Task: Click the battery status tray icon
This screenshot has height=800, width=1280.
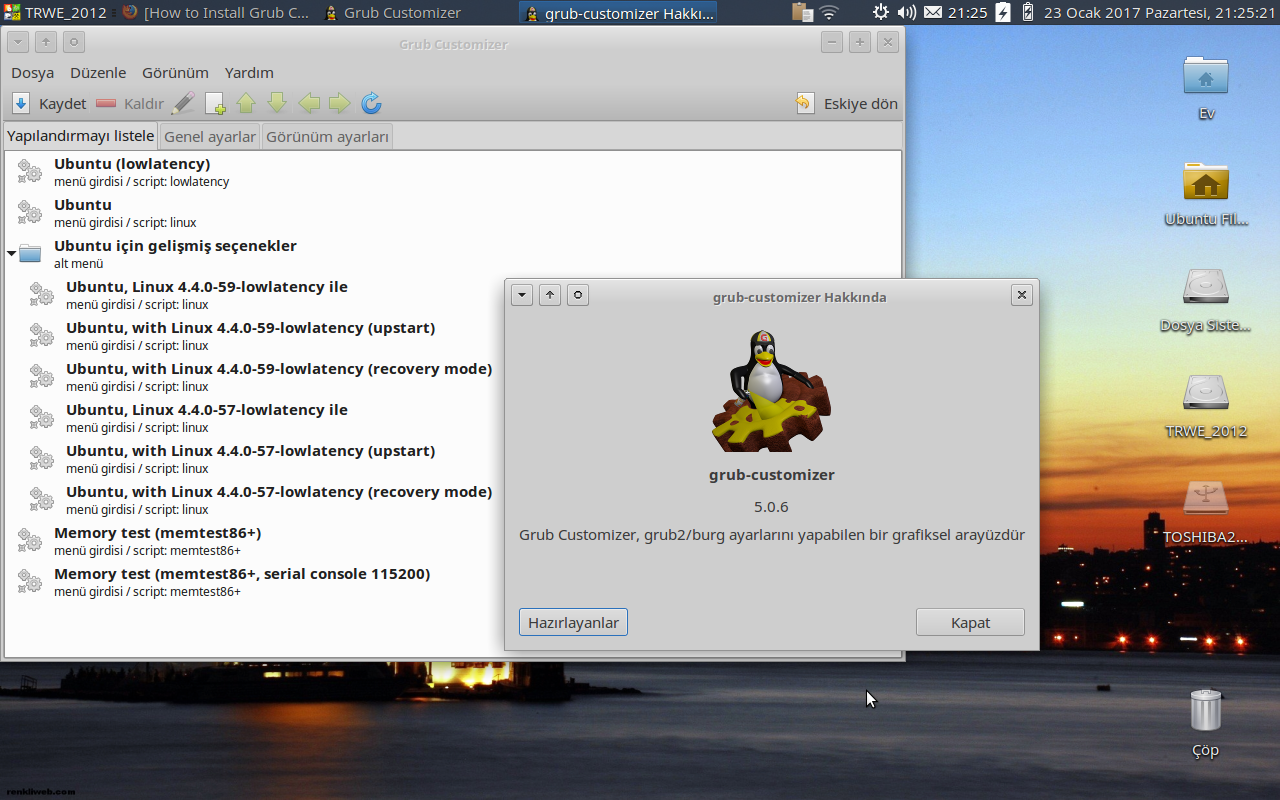Action: pos(1026,13)
